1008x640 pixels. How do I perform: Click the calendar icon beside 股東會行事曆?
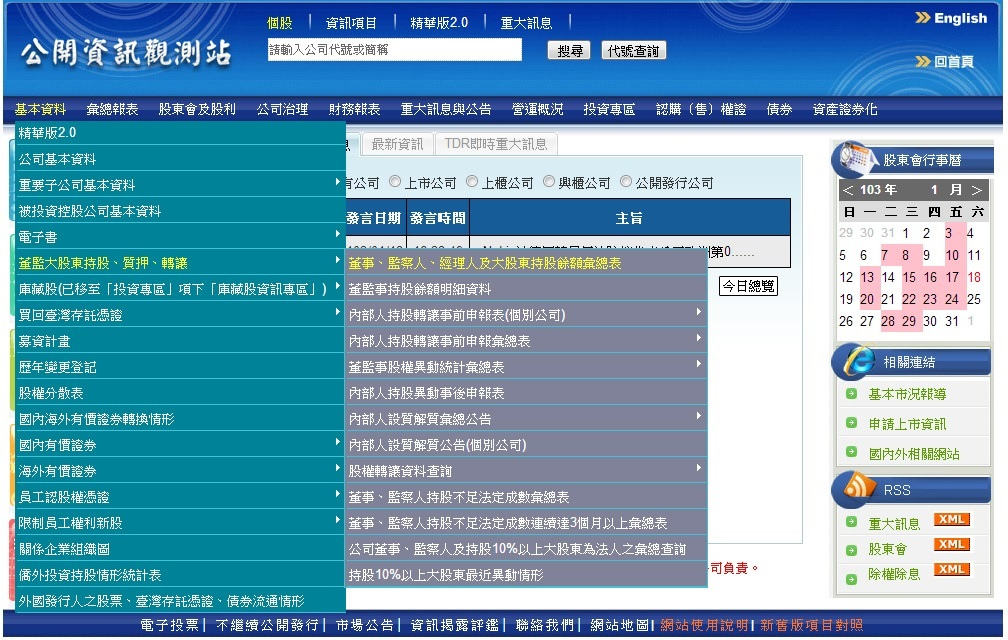tap(856, 158)
